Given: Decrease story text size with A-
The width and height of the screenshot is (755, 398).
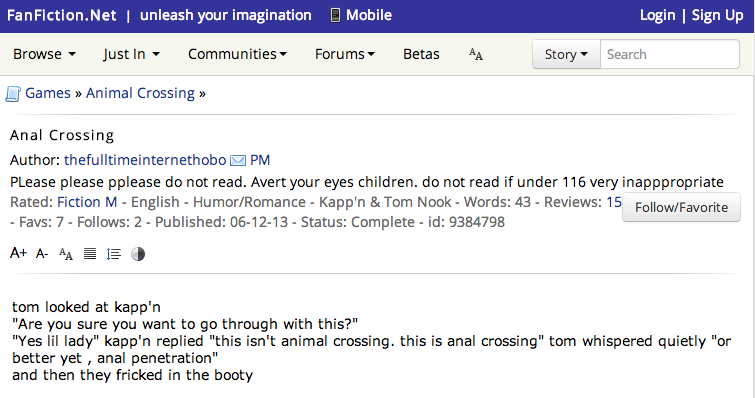Looking at the screenshot, I should tap(42, 254).
